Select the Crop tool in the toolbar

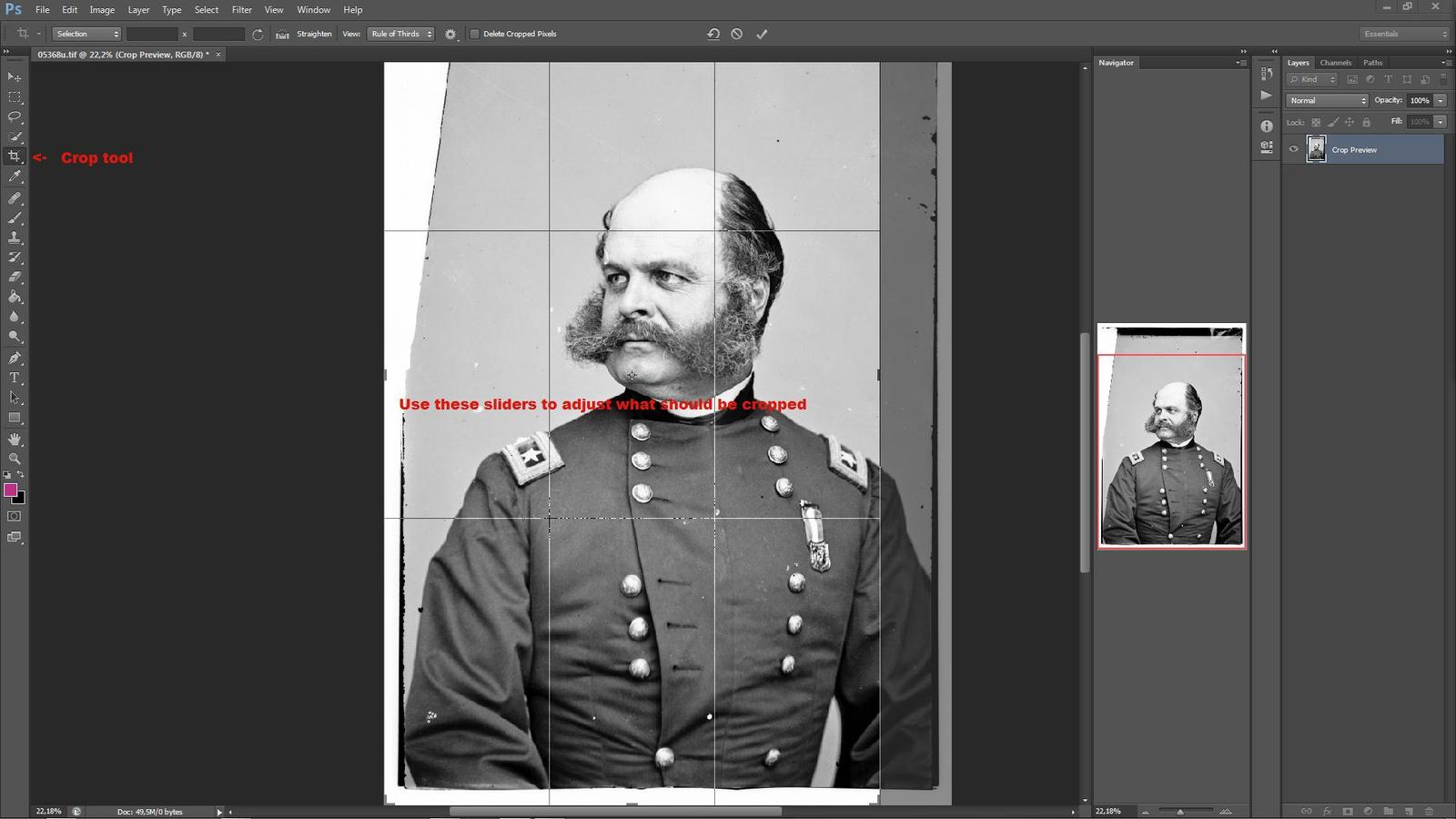tap(14, 157)
